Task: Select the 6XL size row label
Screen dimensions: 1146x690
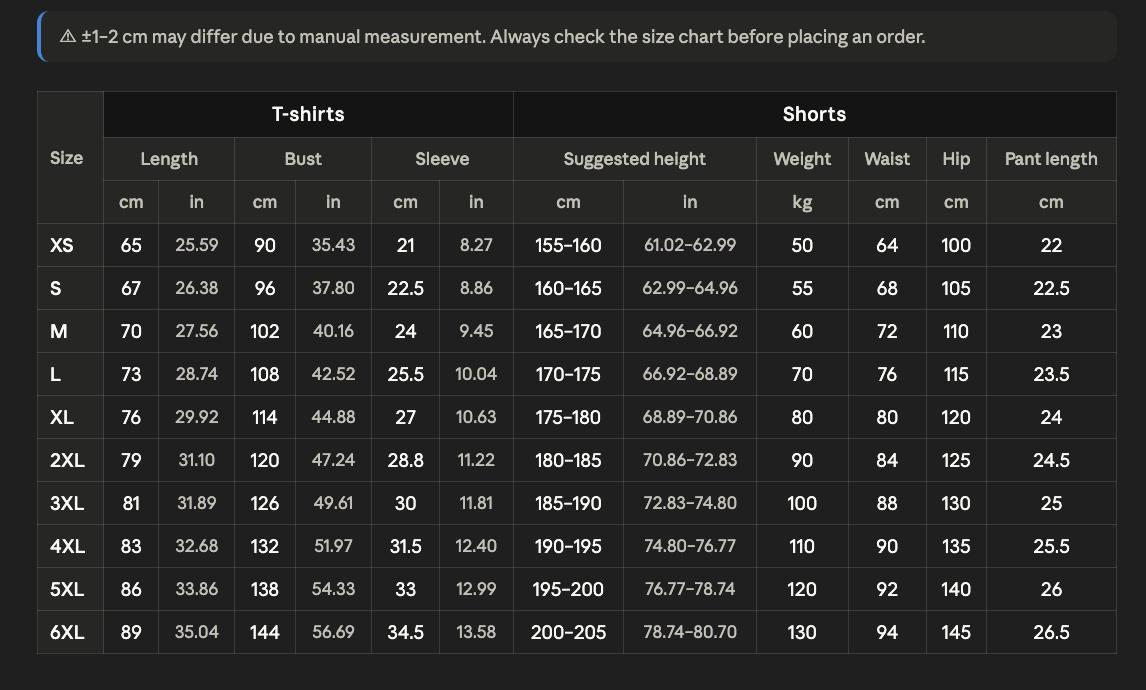Action: pos(67,632)
